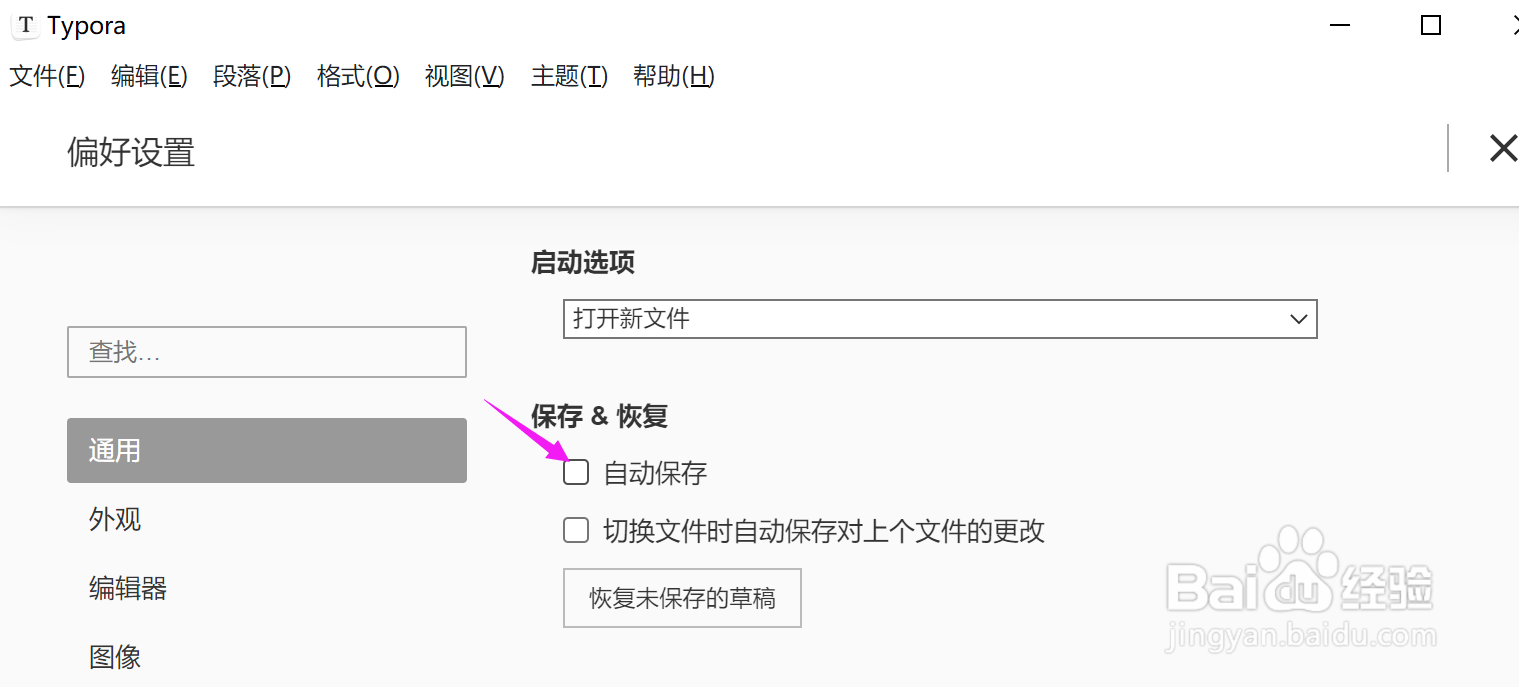Open the 主题(T) menu
Screen dimensions: 1519x687
tap(569, 76)
